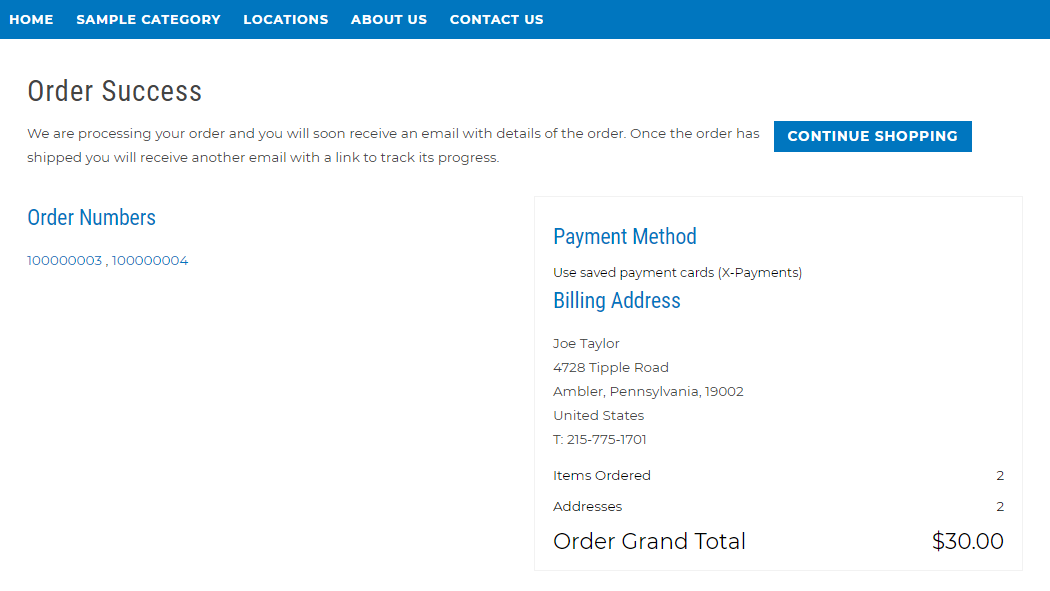
Task: Open order number 100000004
Action: (x=150, y=260)
